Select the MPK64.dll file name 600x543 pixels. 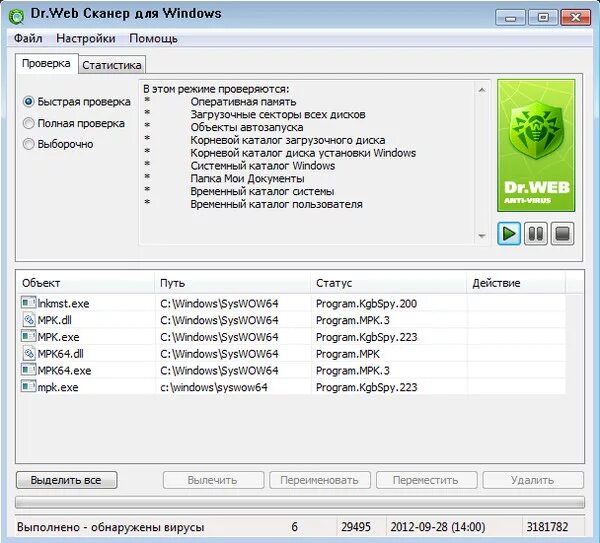coord(60,354)
